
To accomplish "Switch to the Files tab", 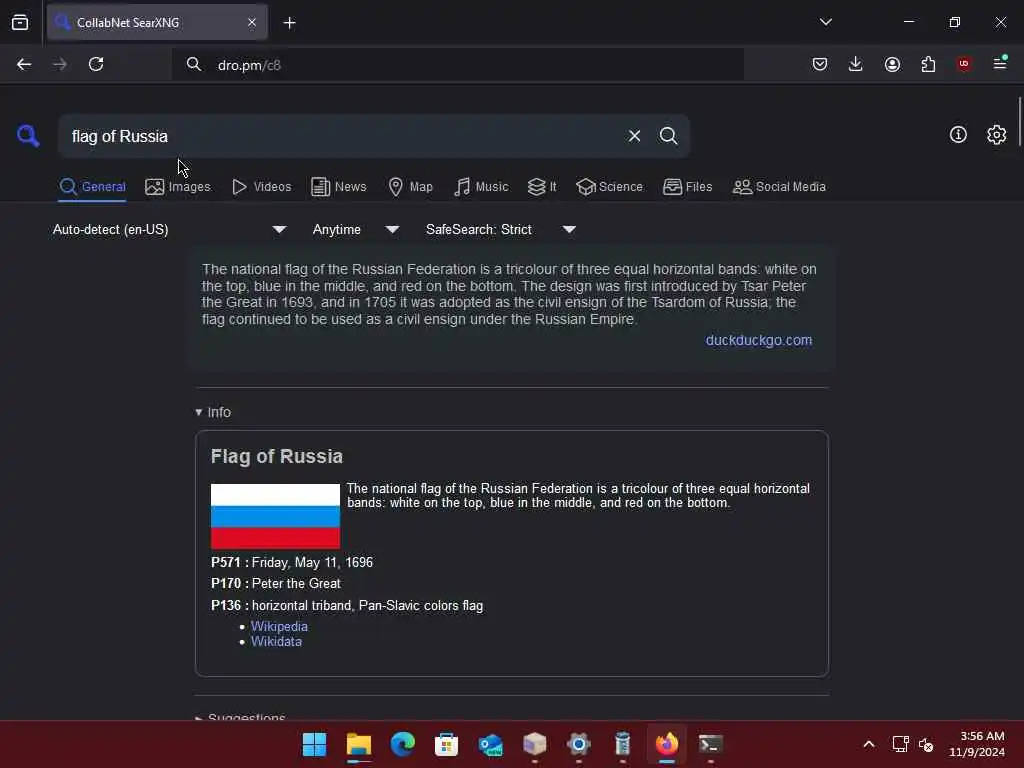I will point(687,187).
